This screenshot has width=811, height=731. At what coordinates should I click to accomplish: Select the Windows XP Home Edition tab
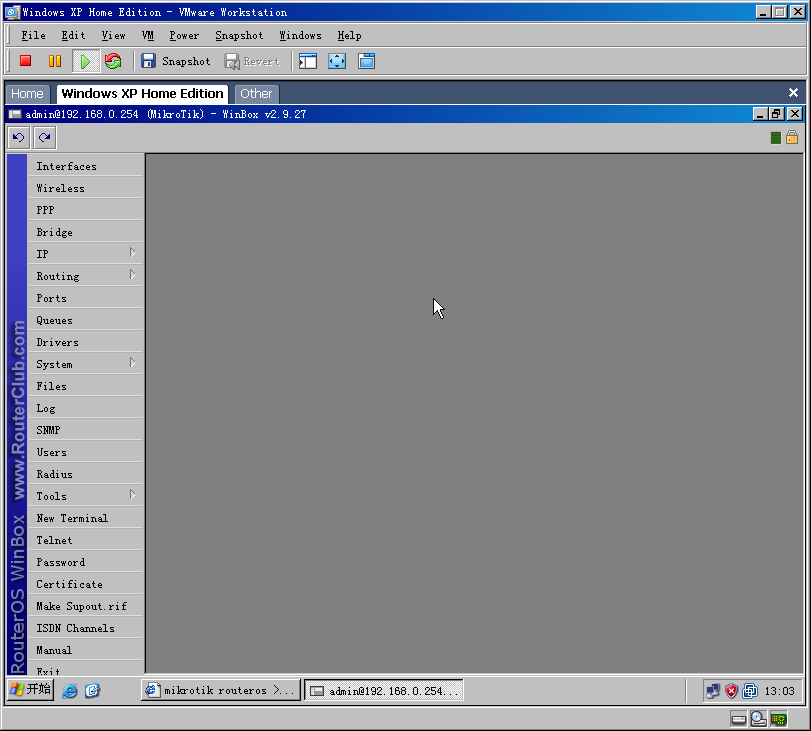click(142, 94)
